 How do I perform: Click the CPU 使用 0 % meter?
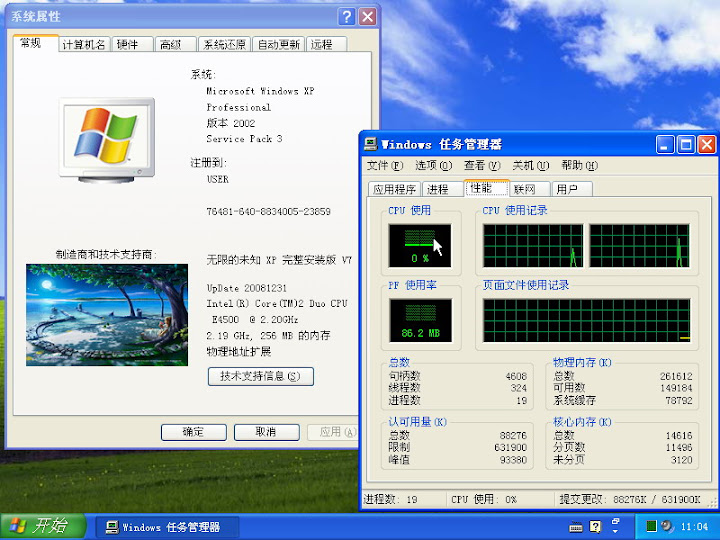[420, 246]
